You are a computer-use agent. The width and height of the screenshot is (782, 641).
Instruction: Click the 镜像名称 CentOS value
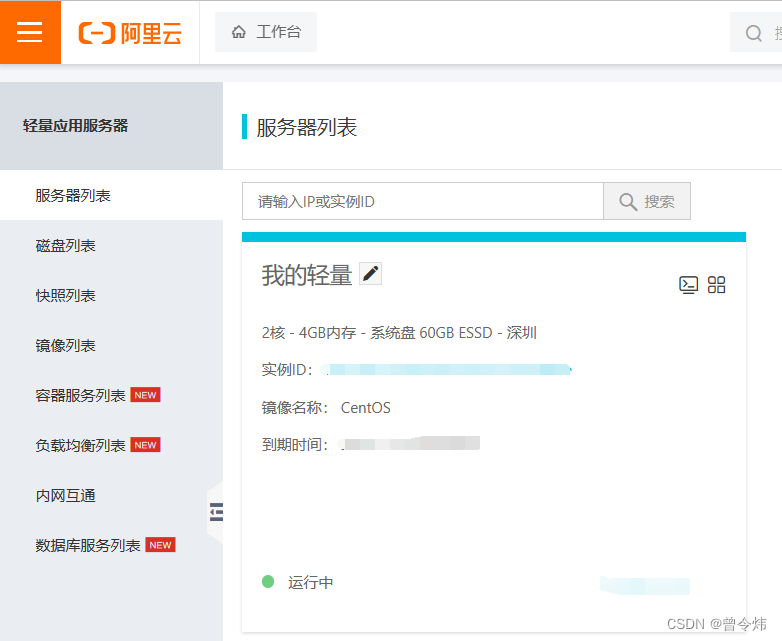click(366, 408)
